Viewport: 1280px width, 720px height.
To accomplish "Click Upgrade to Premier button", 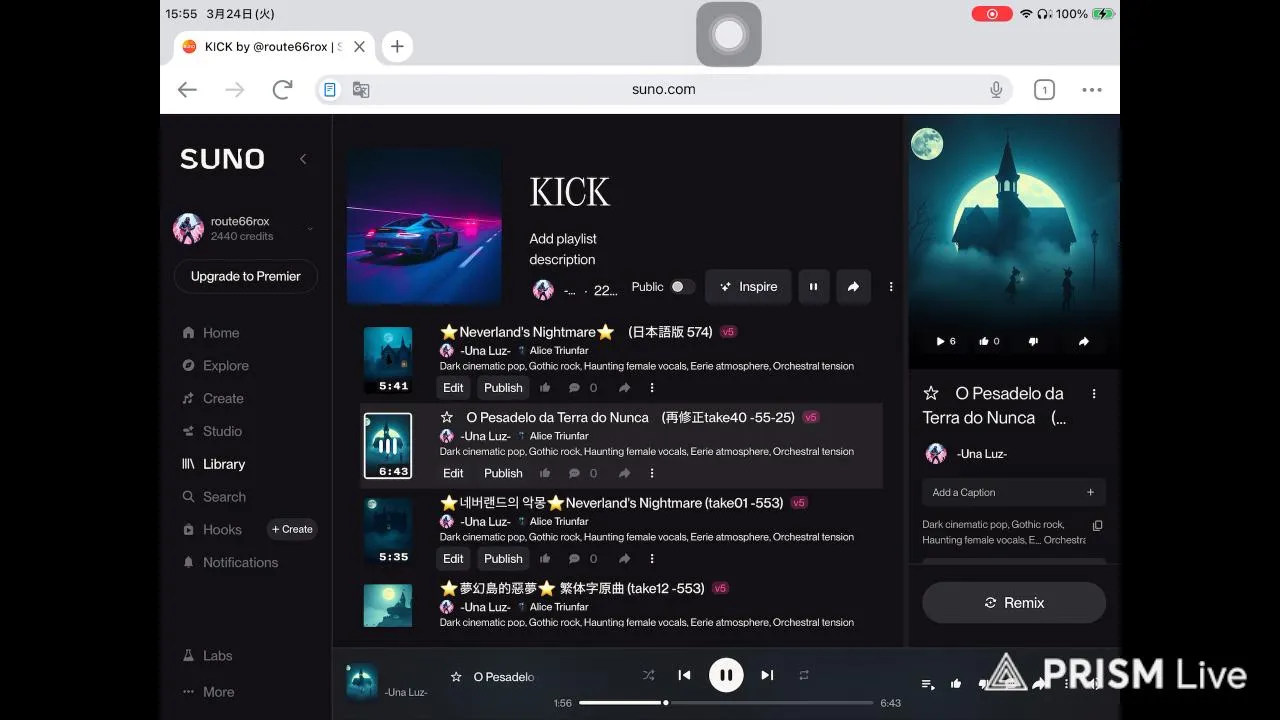I will point(245,276).
